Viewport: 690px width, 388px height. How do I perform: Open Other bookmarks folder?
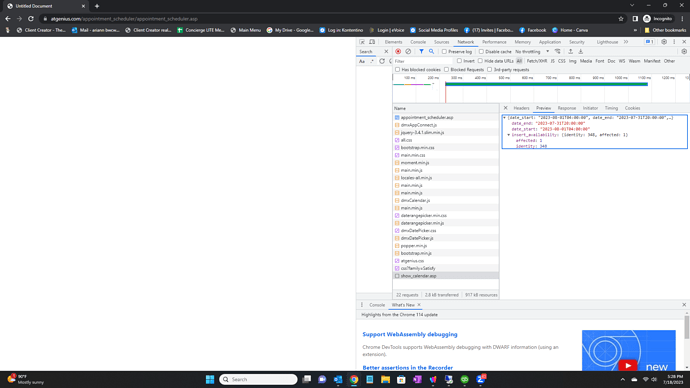click(x=665, y=30)
